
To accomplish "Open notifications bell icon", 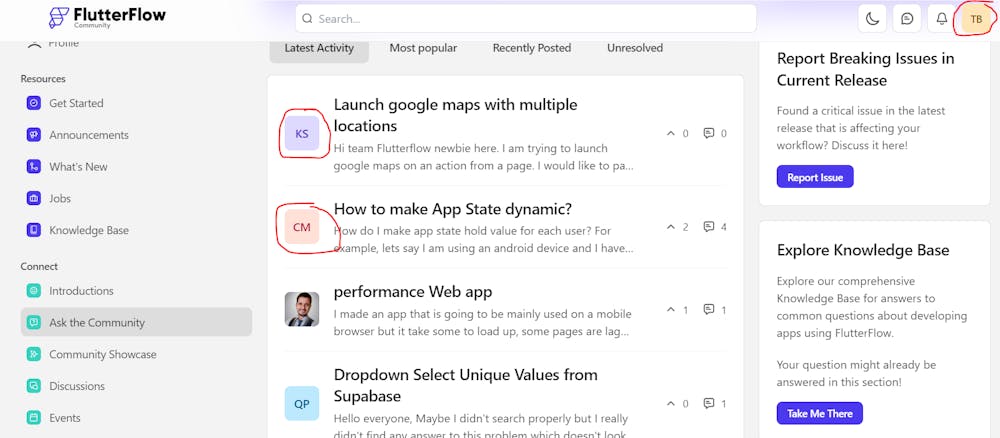I will [x=941, y=18].
